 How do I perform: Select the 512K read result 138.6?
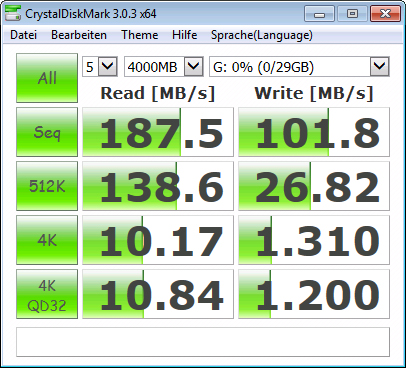click(x=158, y=186)
